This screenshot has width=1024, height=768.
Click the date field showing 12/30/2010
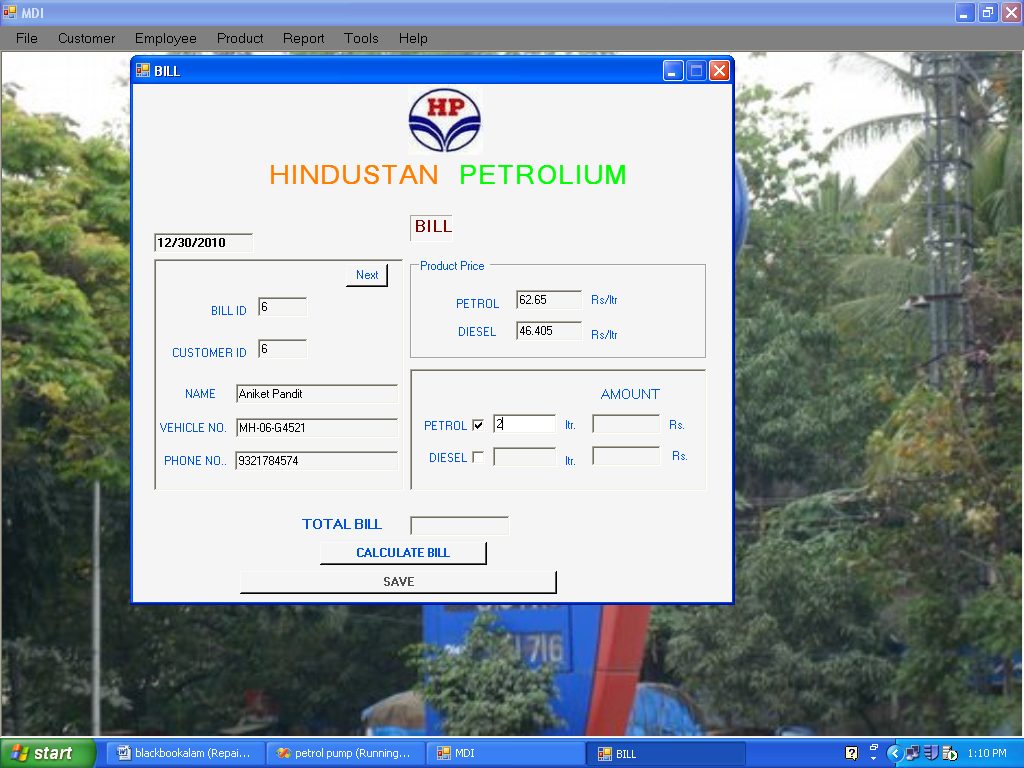point(202,242)
